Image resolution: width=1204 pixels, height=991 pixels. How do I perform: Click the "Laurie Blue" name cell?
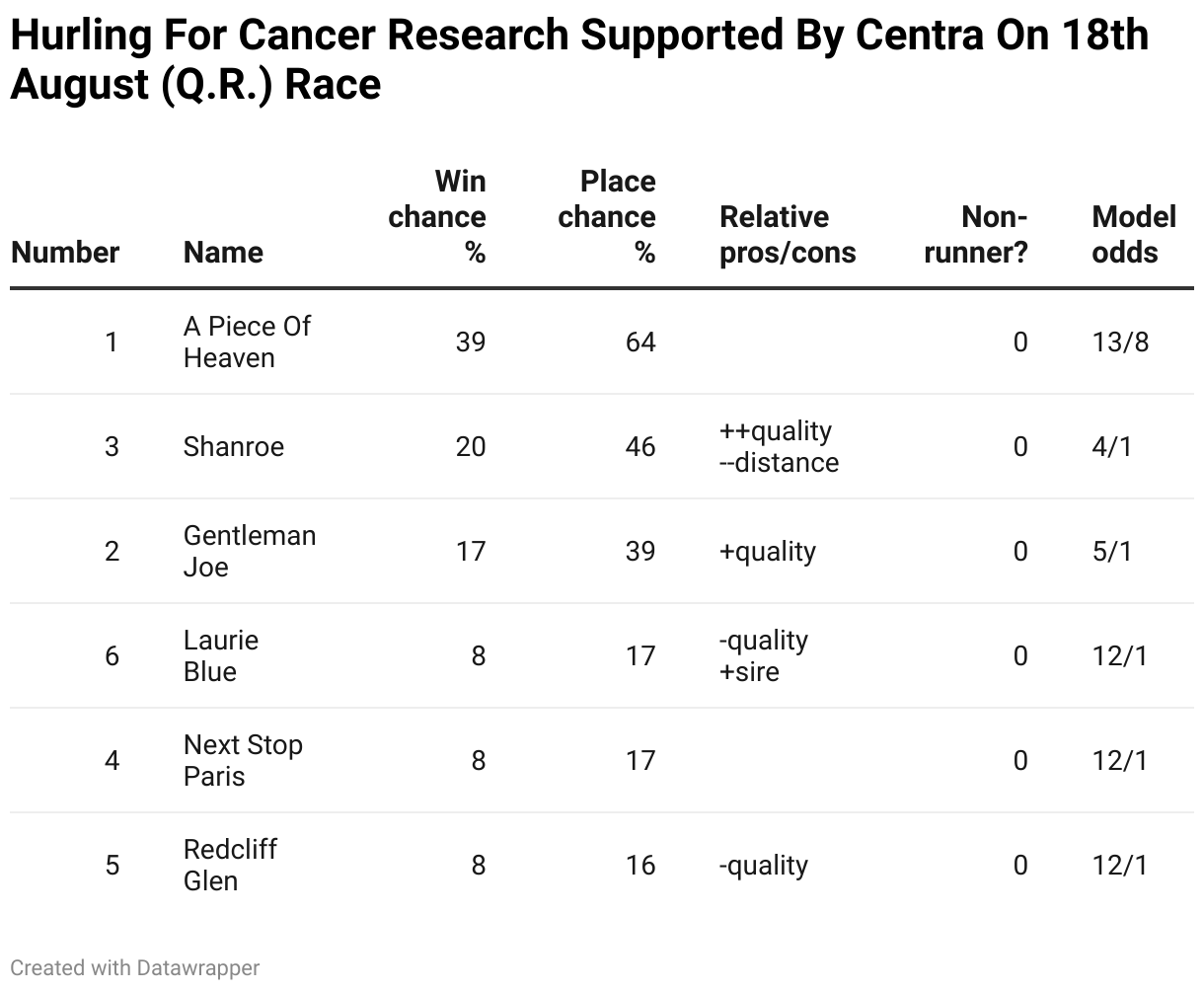[x=221, y=655]
